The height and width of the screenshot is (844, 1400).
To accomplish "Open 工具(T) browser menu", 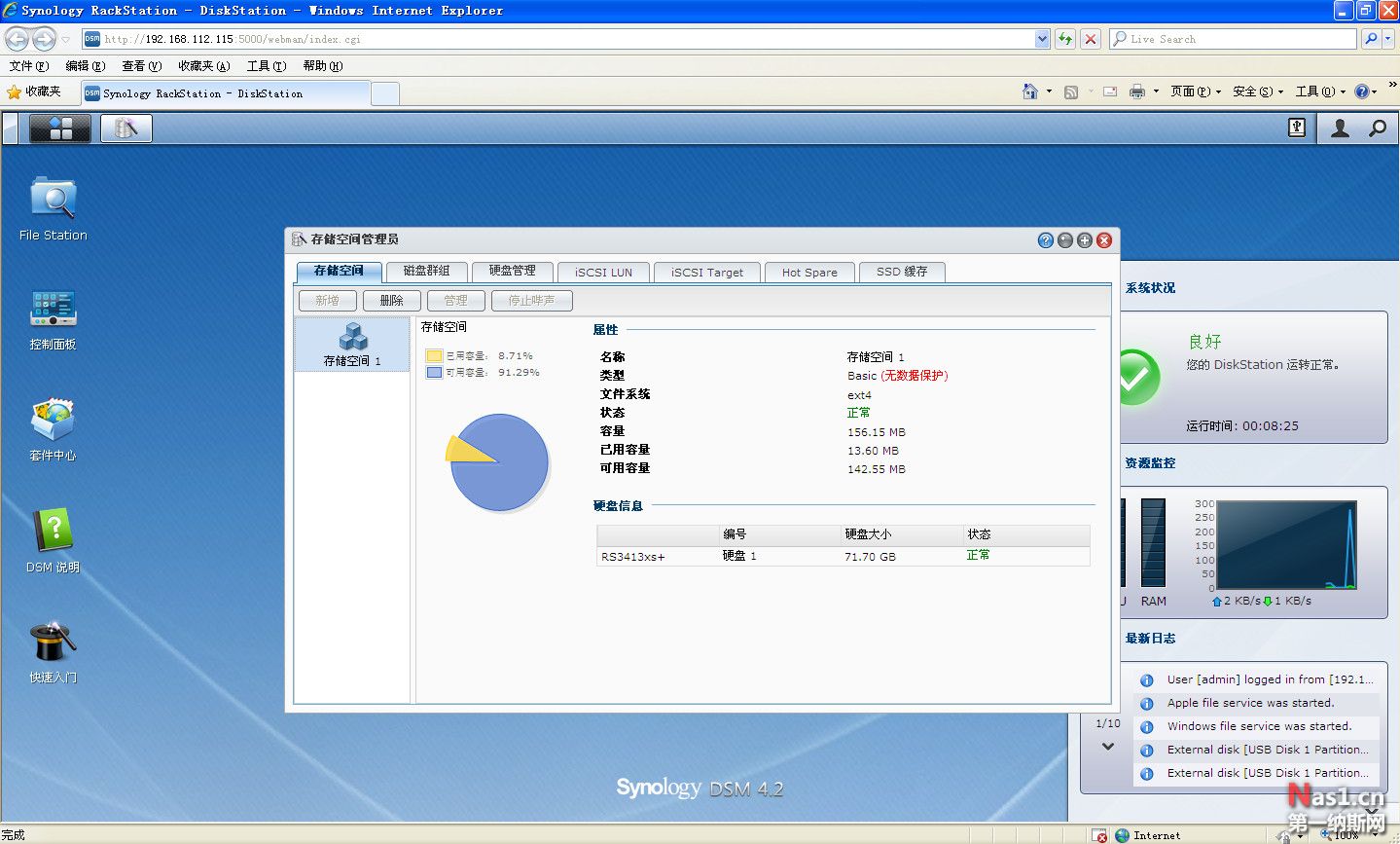I will pyautogui.click(x=267, y=66).
